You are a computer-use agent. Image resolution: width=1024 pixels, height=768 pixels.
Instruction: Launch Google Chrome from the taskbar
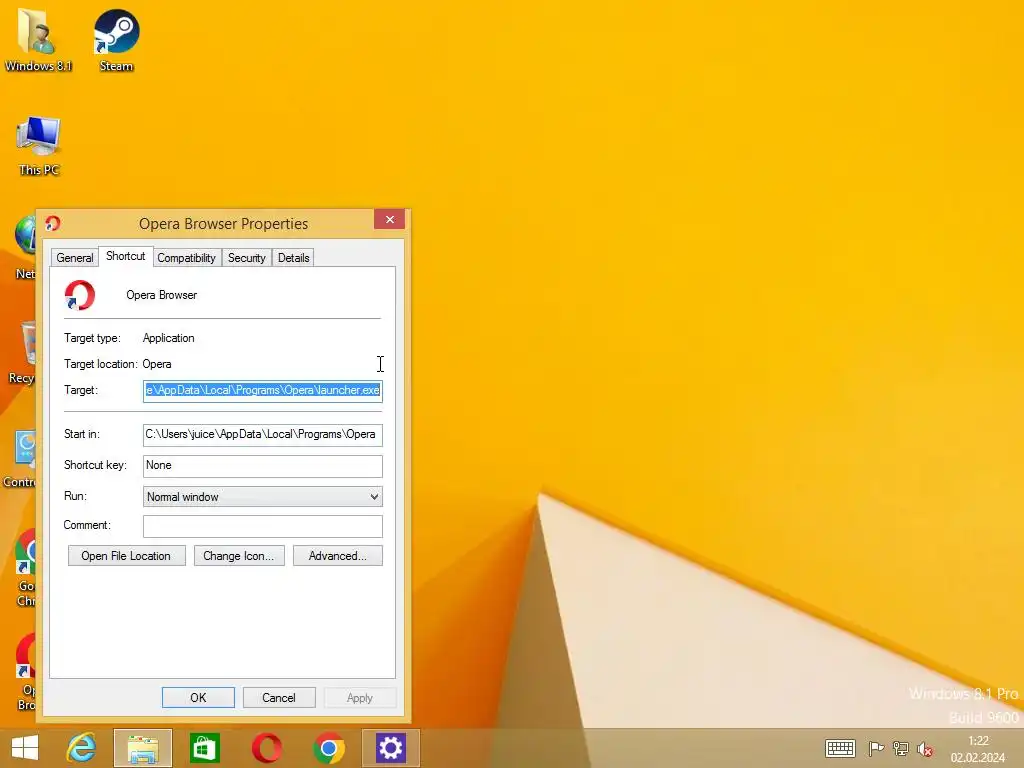[x=328, y=748]
